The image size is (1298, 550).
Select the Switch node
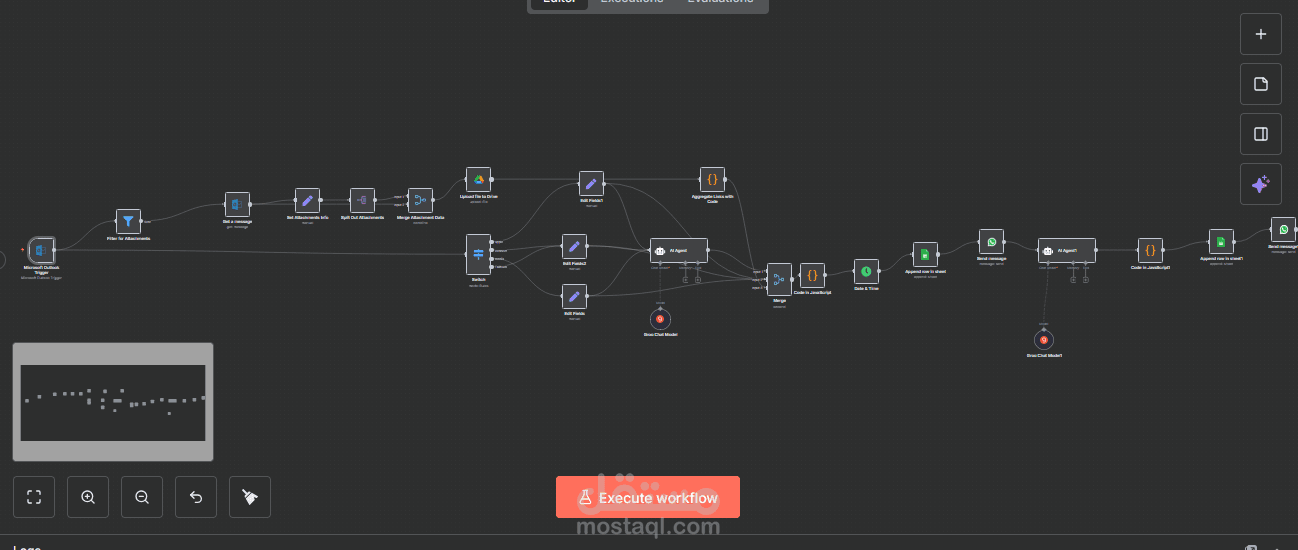click(x=478, y=254)
